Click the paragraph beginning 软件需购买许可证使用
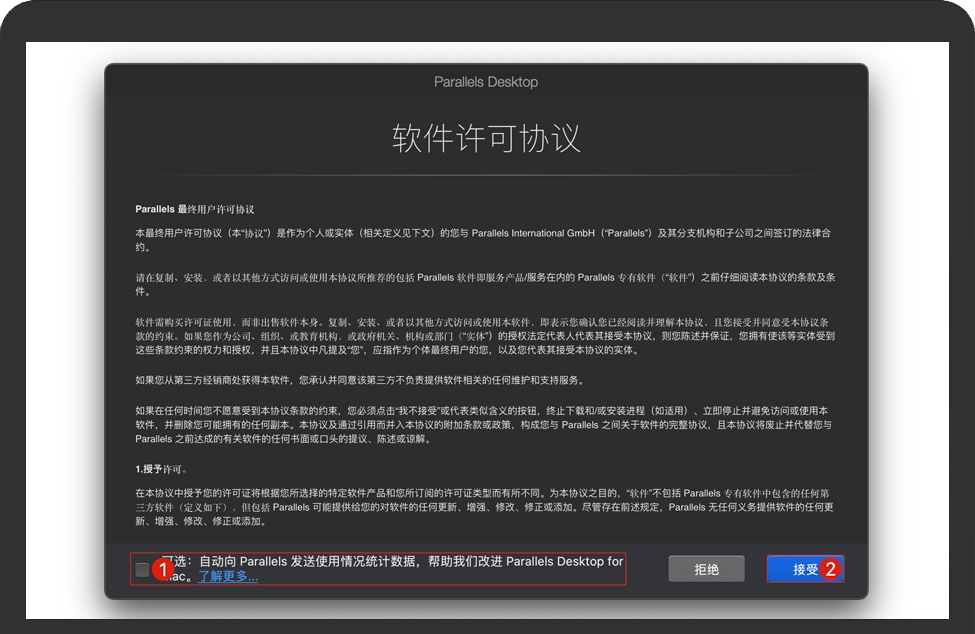 click(x=486, y=336)
